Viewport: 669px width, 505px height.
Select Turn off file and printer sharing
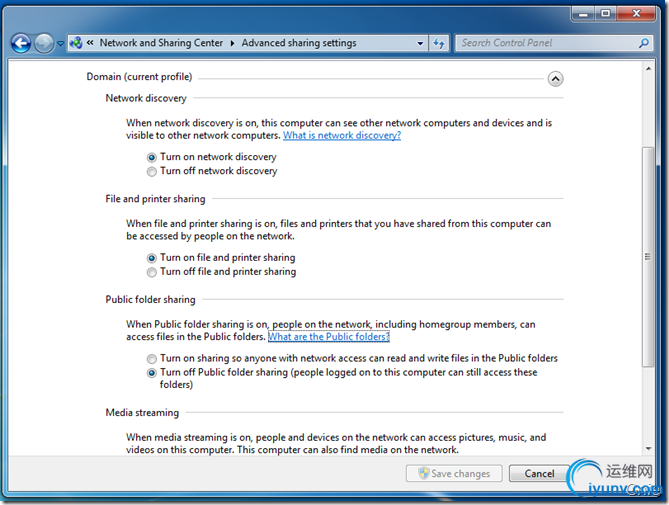[x=221, y=272]
